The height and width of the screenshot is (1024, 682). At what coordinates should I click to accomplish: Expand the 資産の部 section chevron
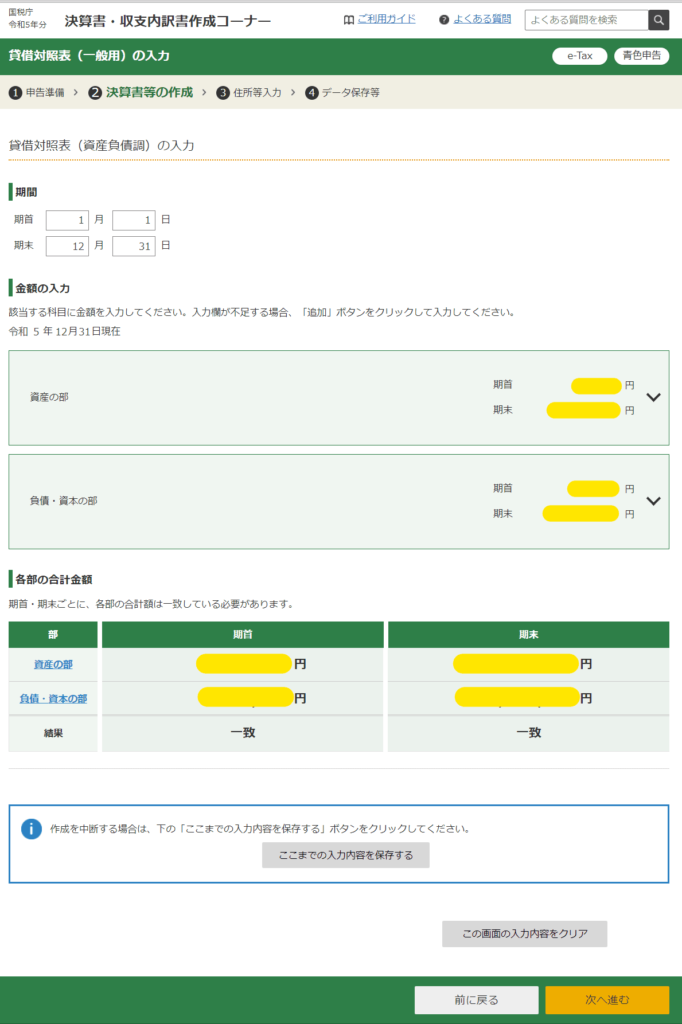pyautogui.click(x=654, y=397)
